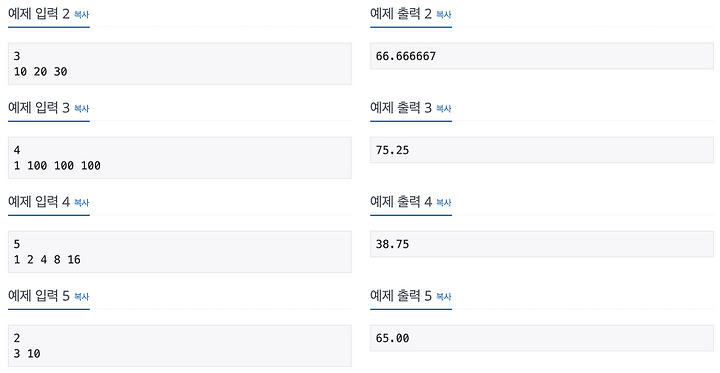Copy example input 4 via 복사 link

point(81,203)
